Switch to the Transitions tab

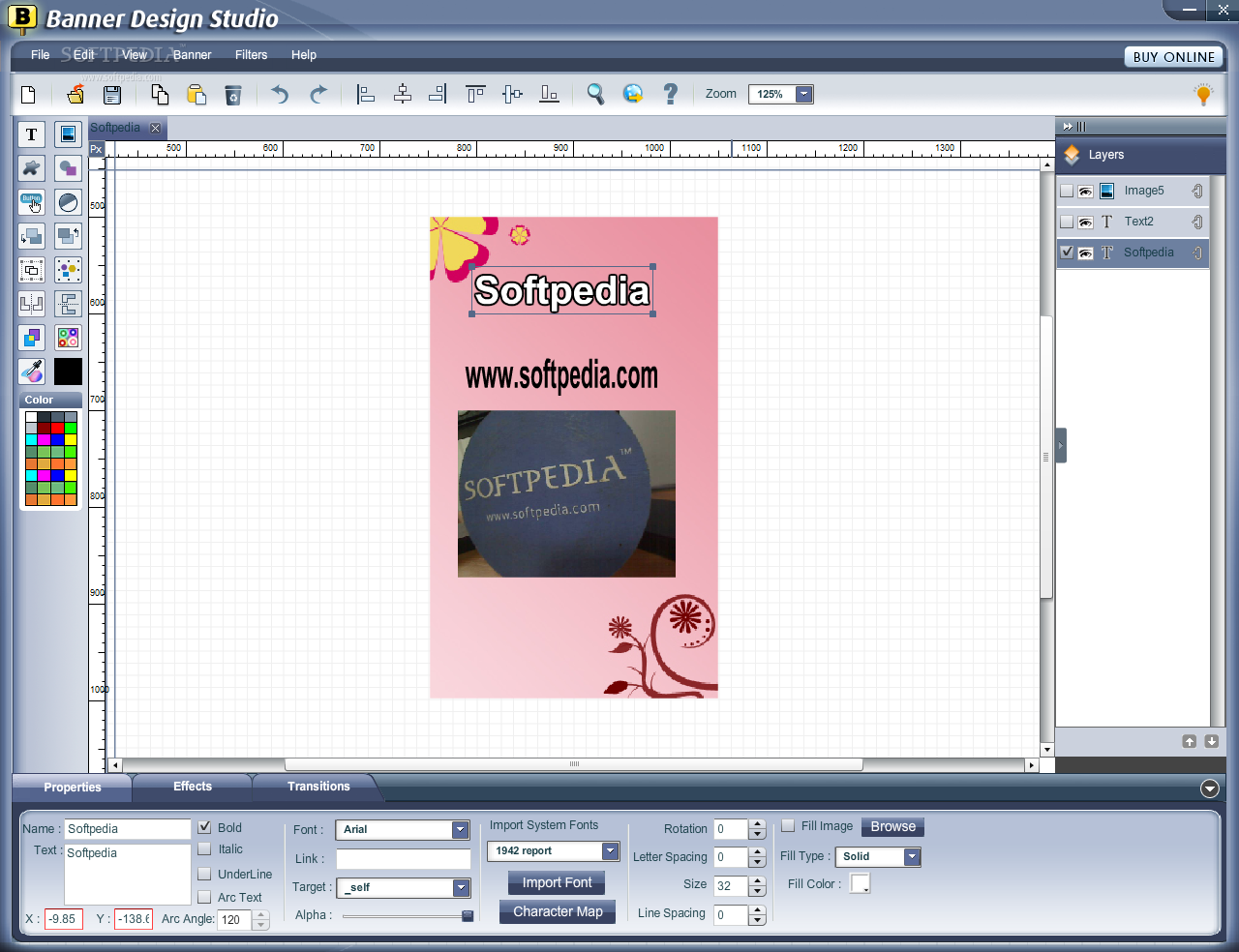[318, 787]
